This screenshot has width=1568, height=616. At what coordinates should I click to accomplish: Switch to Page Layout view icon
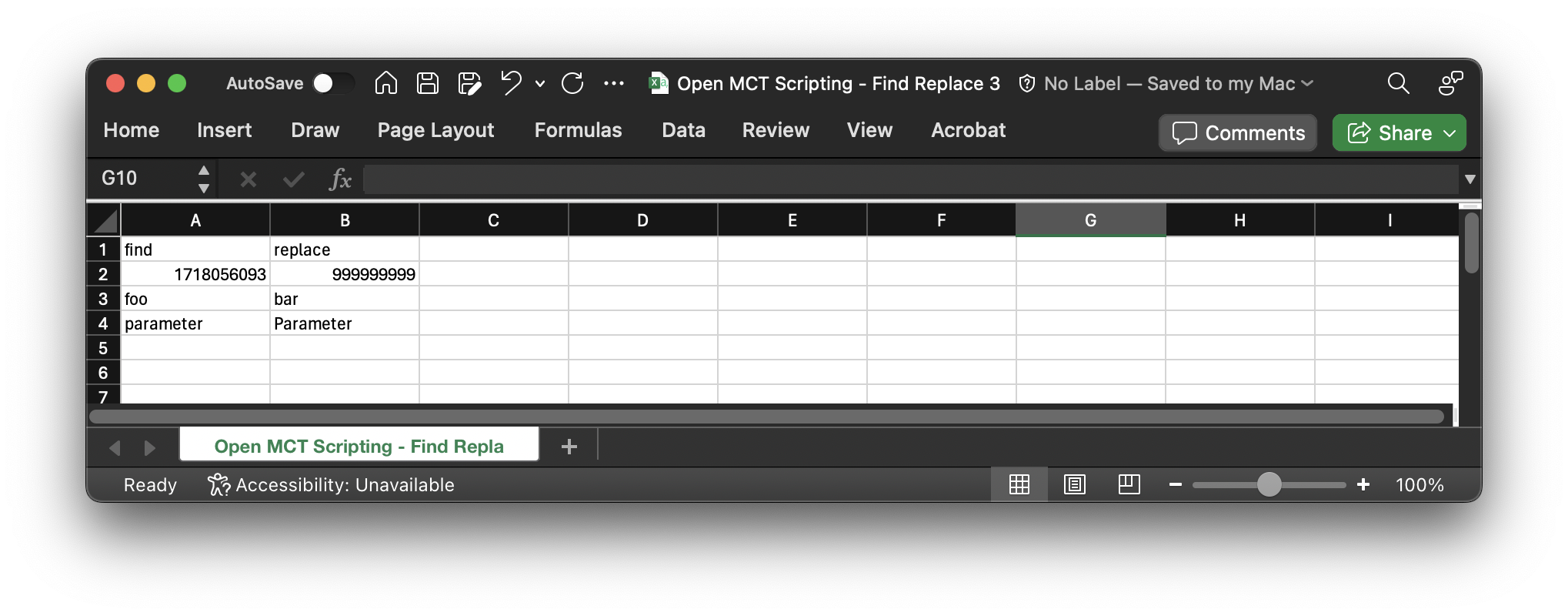pos(1074,484)
